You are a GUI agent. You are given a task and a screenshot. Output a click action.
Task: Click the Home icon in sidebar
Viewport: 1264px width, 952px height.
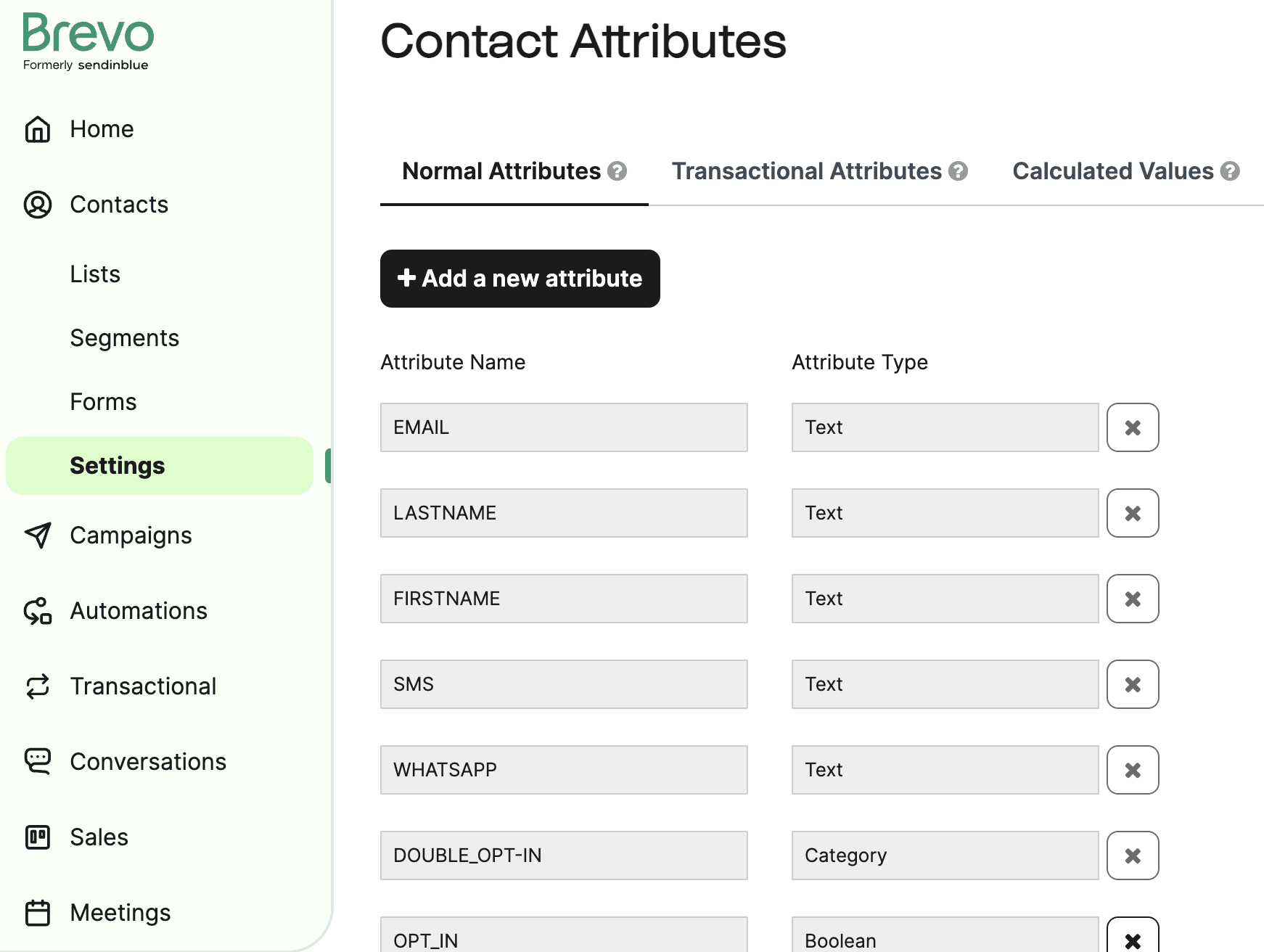38,130
